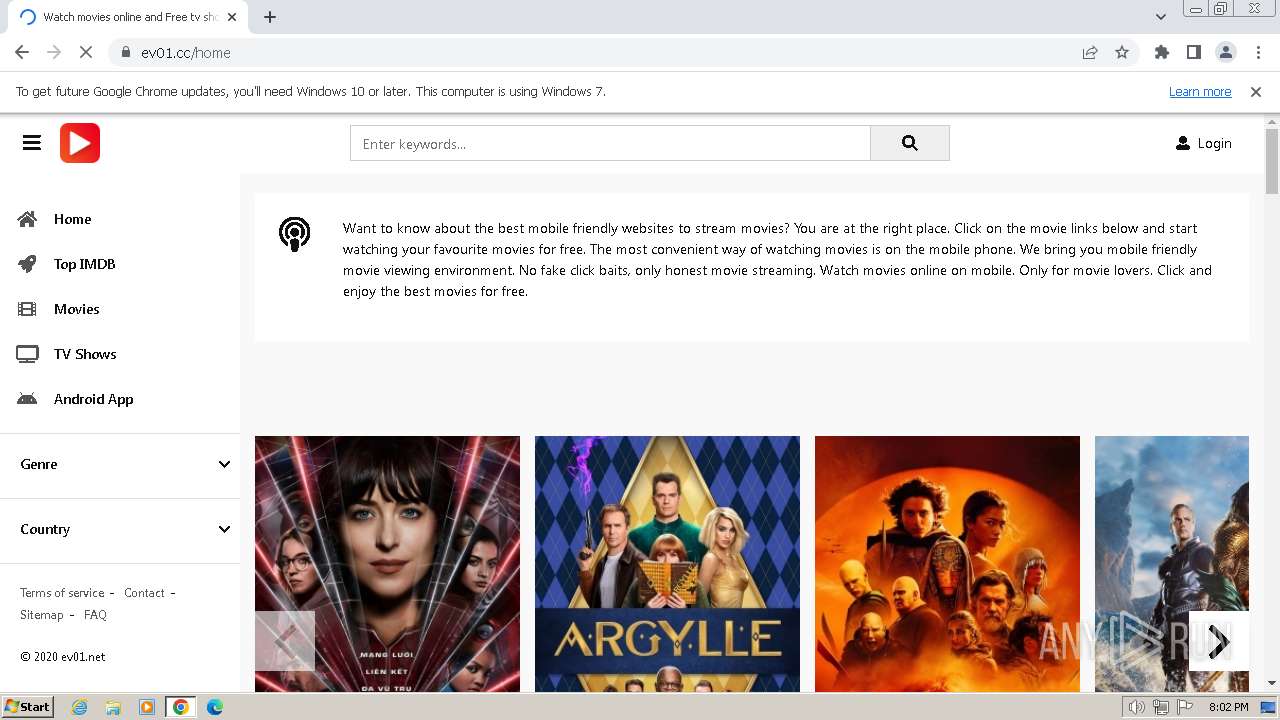Go back with browser back arrow
Viewport: 1280px width, 720px height.
tap(22, 53)
